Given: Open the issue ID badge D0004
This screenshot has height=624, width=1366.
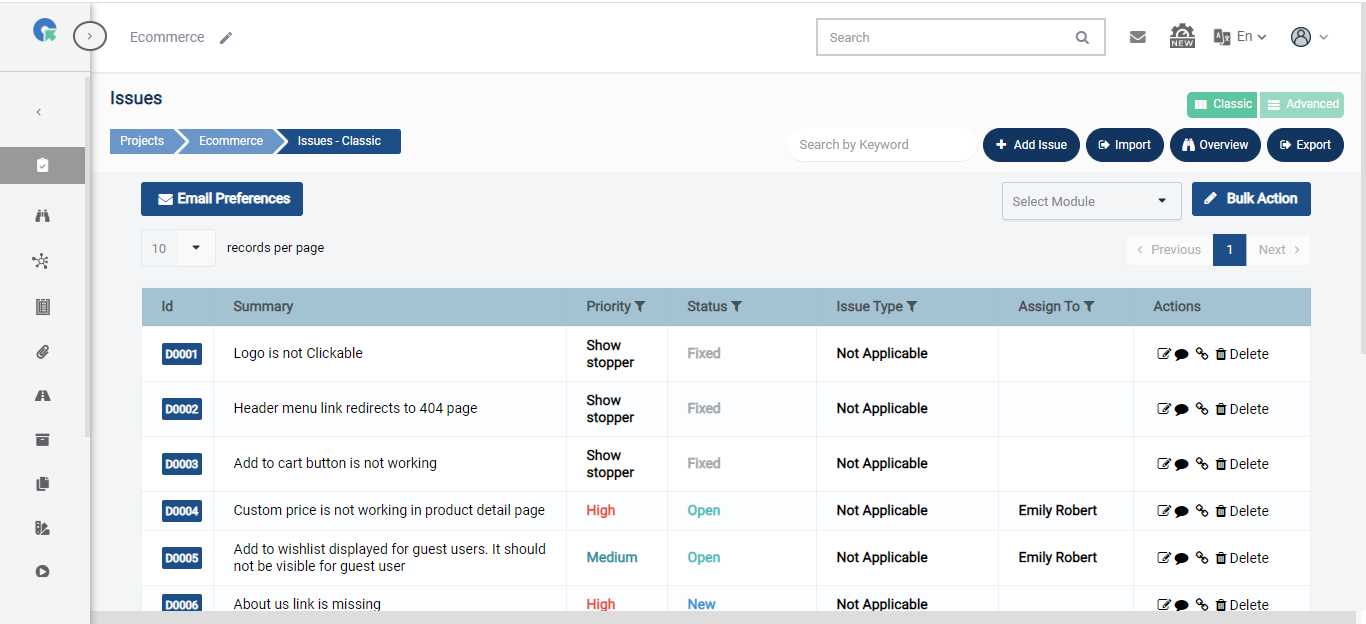Looking at the screenshot, I should [182, 511].
